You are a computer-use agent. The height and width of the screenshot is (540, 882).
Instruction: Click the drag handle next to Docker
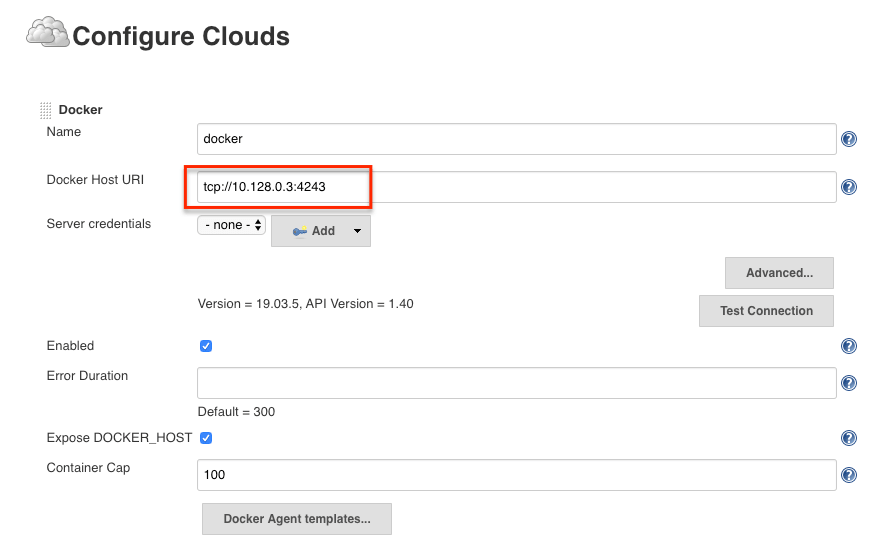click(45, 110)
